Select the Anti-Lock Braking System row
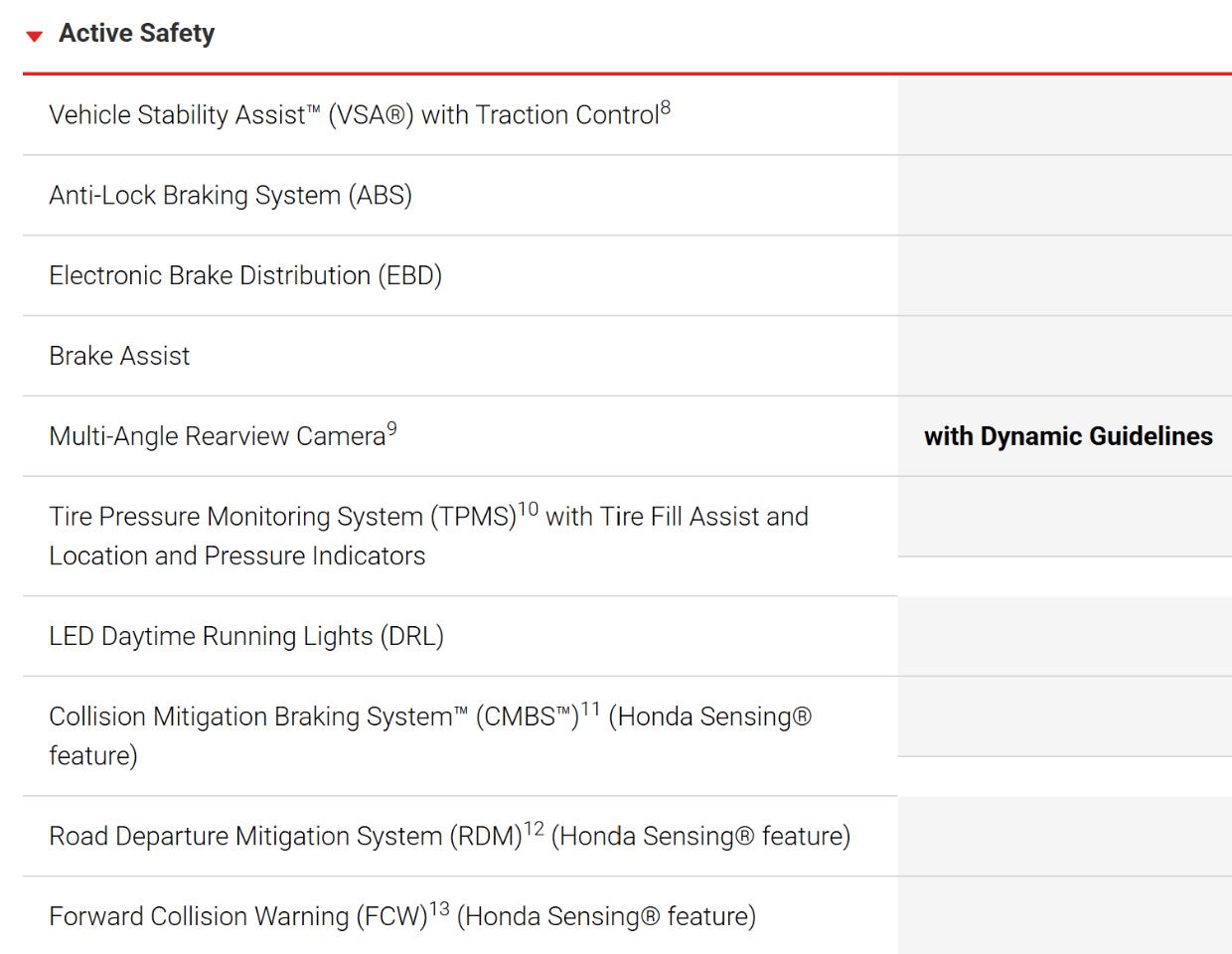The width and height of the screenshot is (1232, 954). tap(627, 196)
